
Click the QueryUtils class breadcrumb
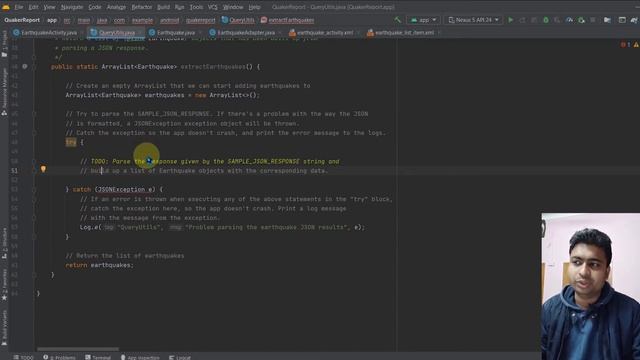coord(238,20)
